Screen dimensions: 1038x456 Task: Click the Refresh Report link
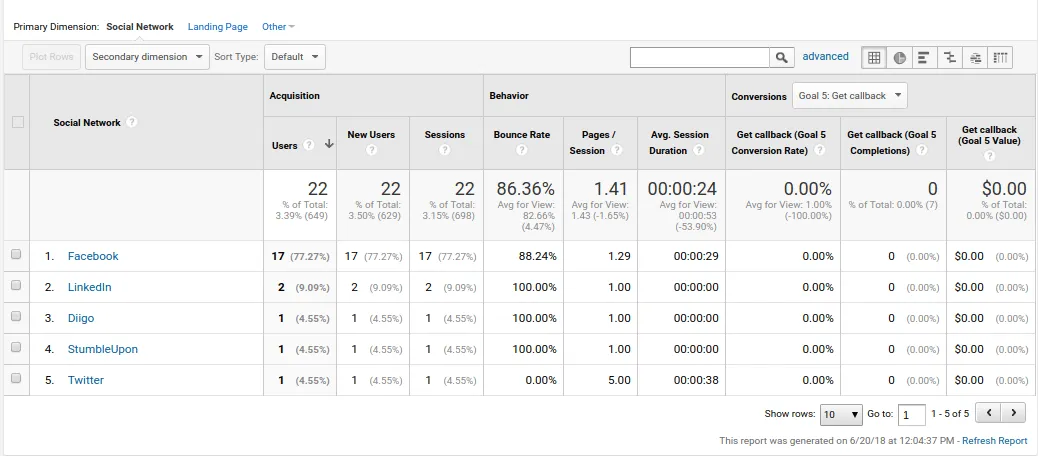click(994, 441)
